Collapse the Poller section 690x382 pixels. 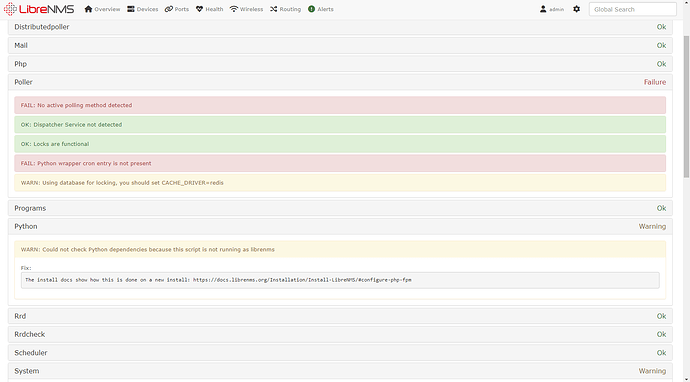tap(340, 82)
